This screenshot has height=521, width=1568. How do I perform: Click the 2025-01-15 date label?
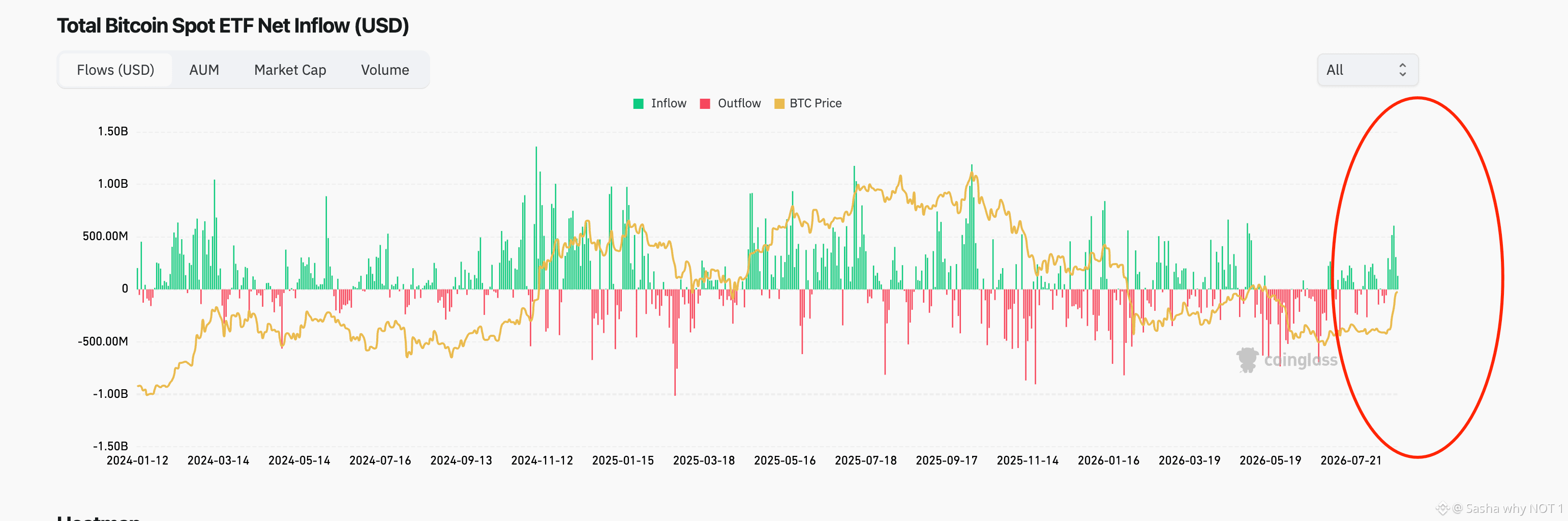coord(623,460)
